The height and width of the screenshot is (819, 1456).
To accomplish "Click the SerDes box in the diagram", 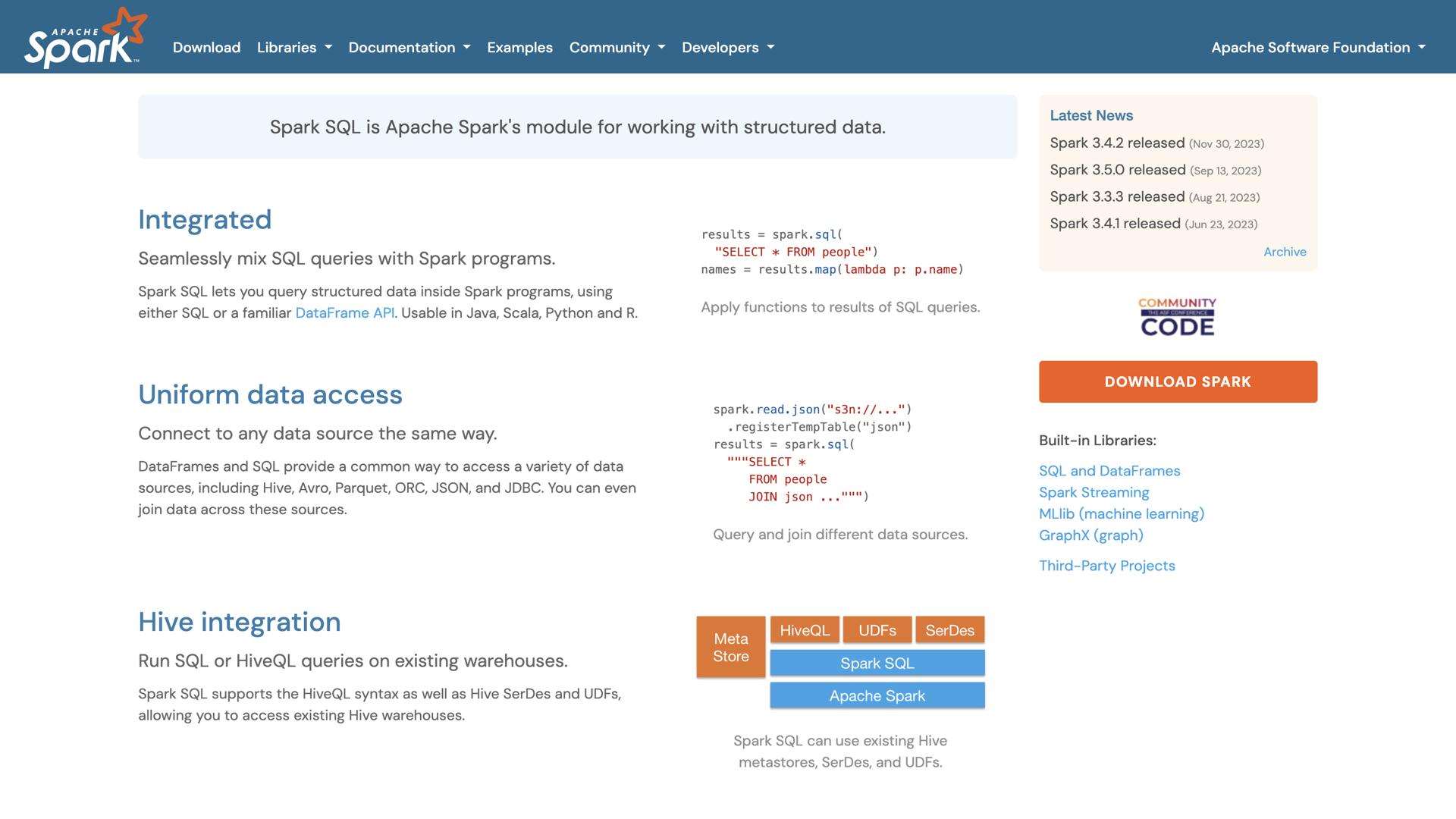I will [x=949, y=629].
